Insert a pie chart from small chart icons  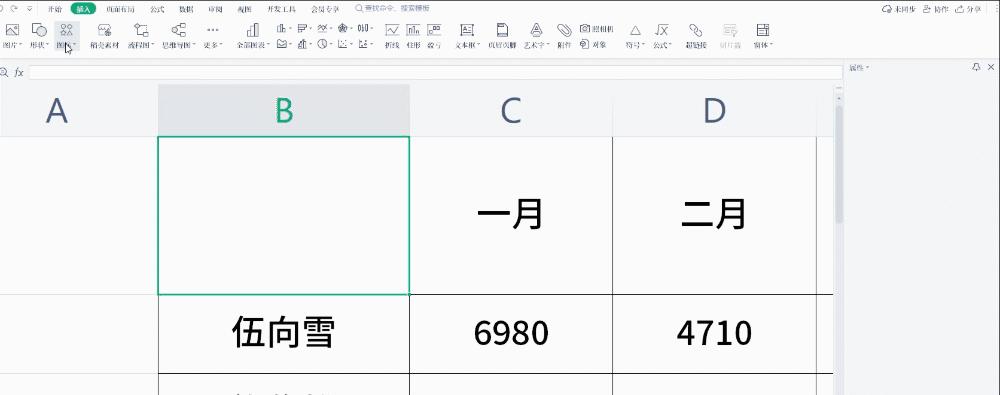pos(322,44)
